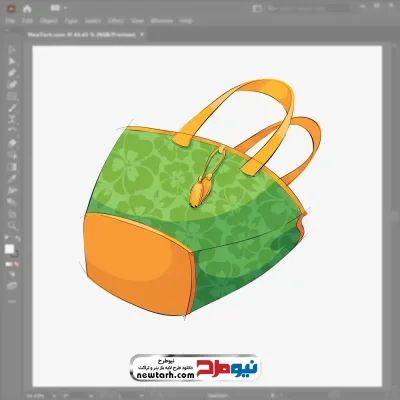Screen dimensions: 400x400
Task: Open the Drawing Modes button
Action: pos(12,274)
